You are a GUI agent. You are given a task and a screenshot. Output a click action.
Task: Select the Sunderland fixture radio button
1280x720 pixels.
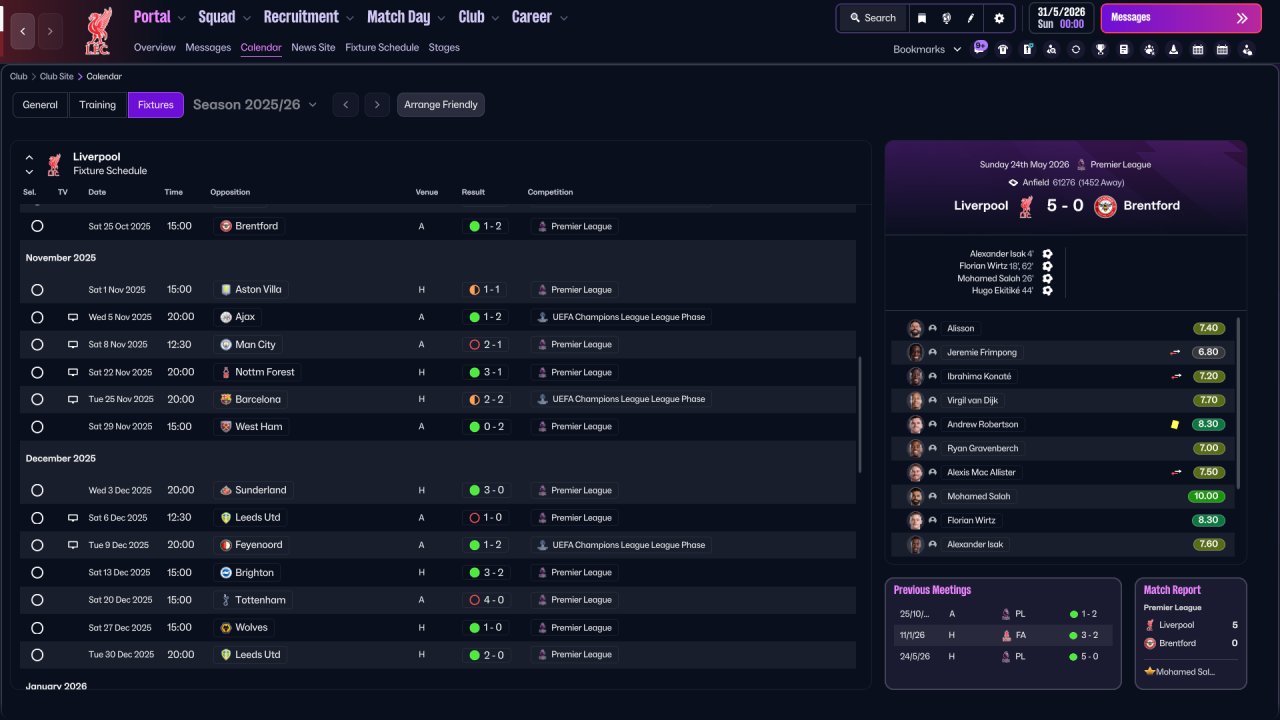[37, 491]
